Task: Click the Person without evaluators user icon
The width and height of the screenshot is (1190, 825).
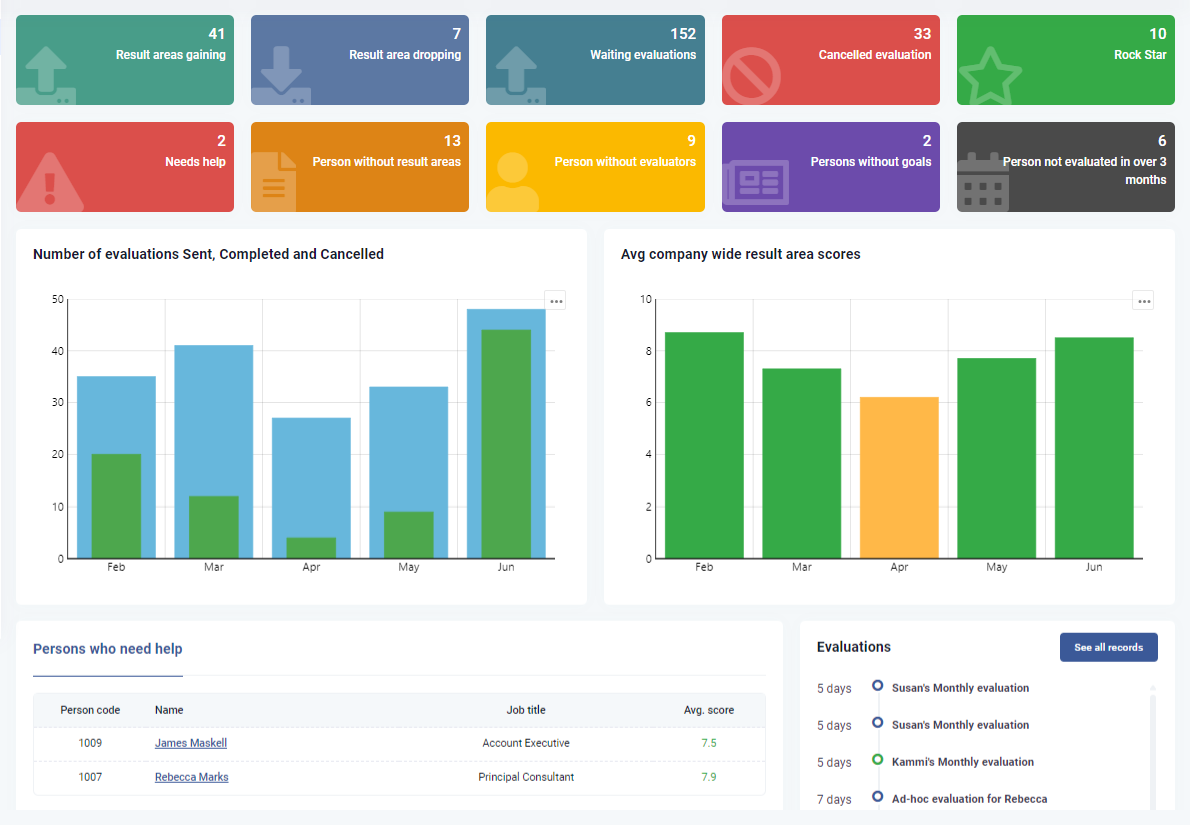Action: [512, 183]
